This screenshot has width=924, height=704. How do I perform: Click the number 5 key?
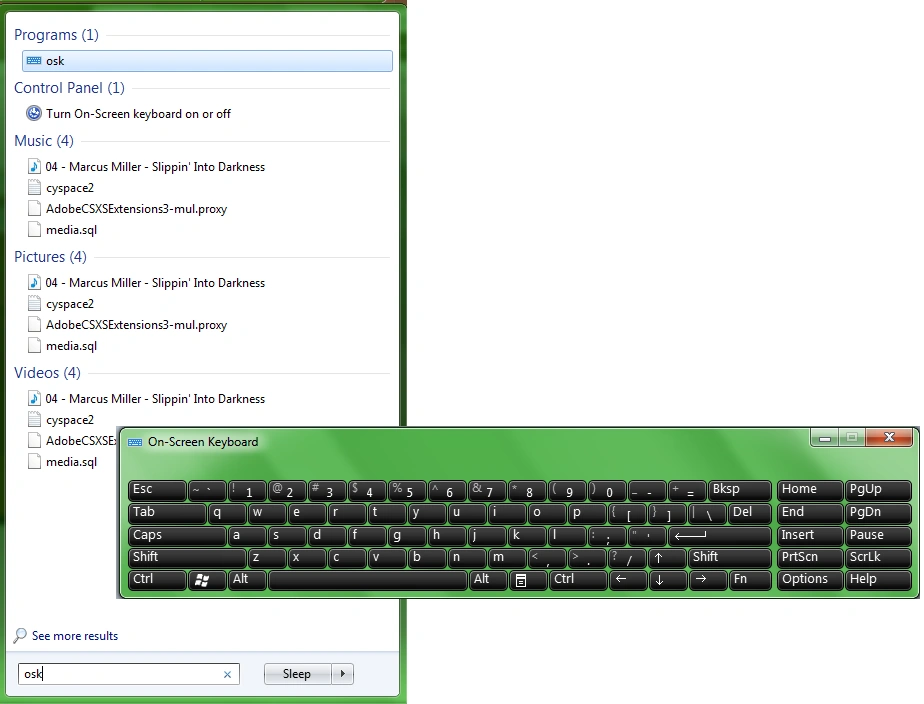407,491
